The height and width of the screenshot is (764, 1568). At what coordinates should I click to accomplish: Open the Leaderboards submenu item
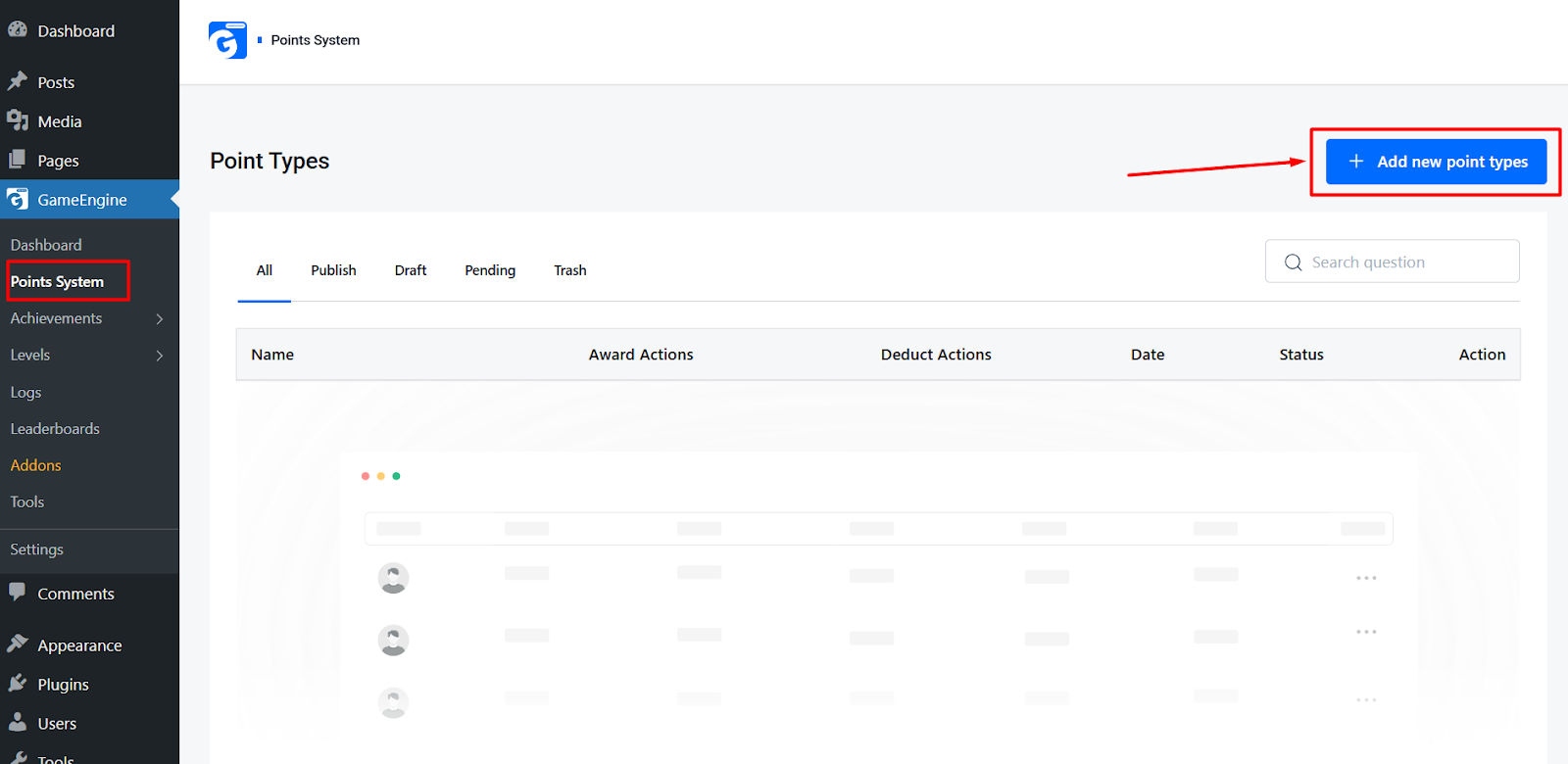[x=55, y=428]
